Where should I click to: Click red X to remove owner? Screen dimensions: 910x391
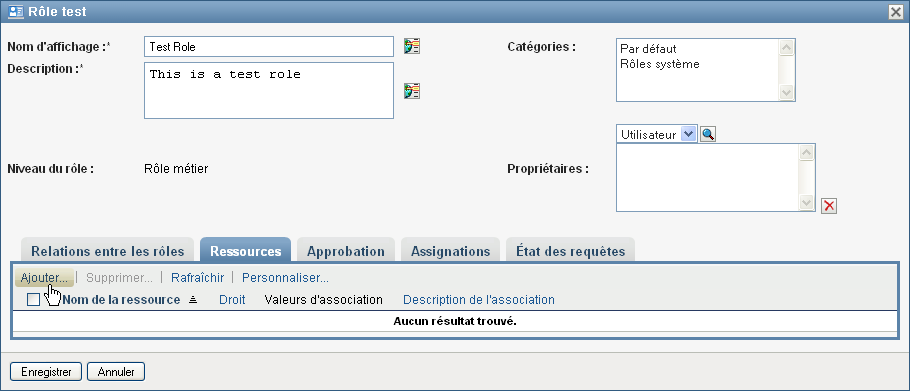(829, 206)
